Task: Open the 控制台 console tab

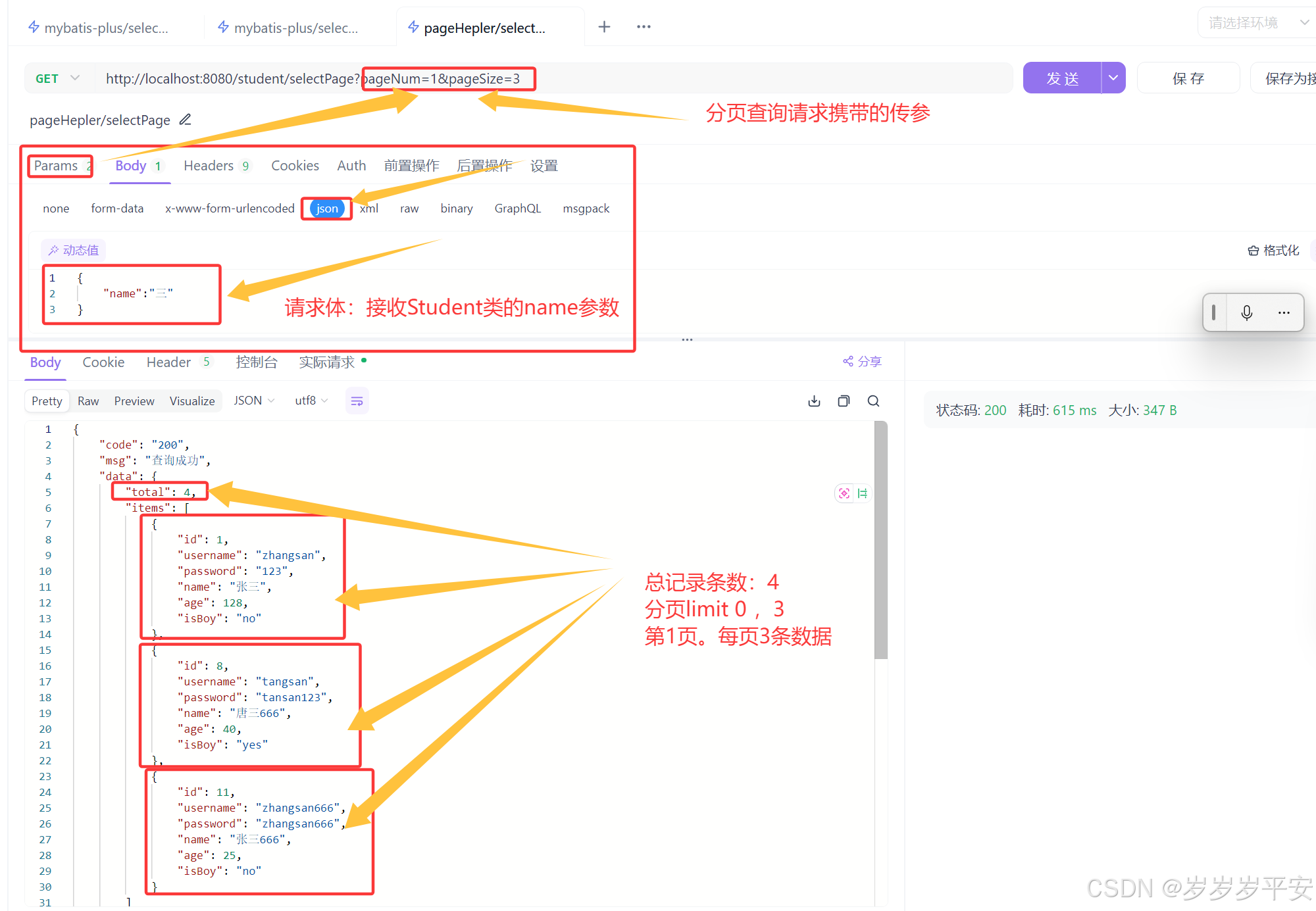Action: [x=257, y=362]
